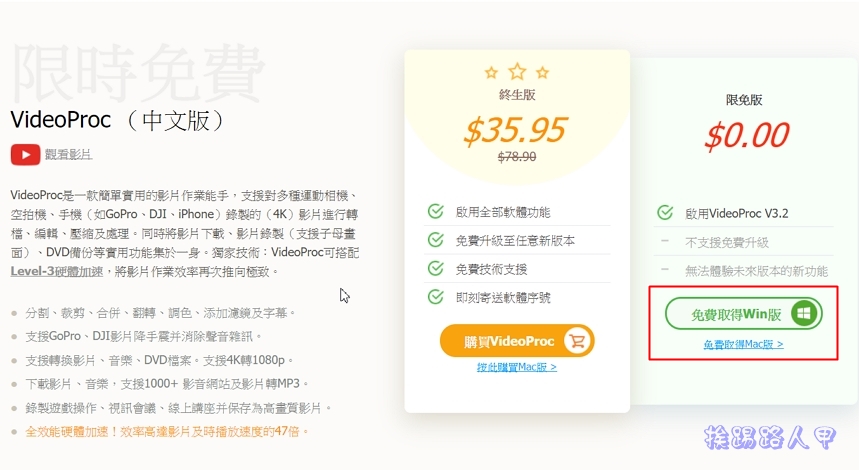Click the $0.00 free version price
Image resolution: width=859 pixels, height=470 pixels.
coord(747,135)
